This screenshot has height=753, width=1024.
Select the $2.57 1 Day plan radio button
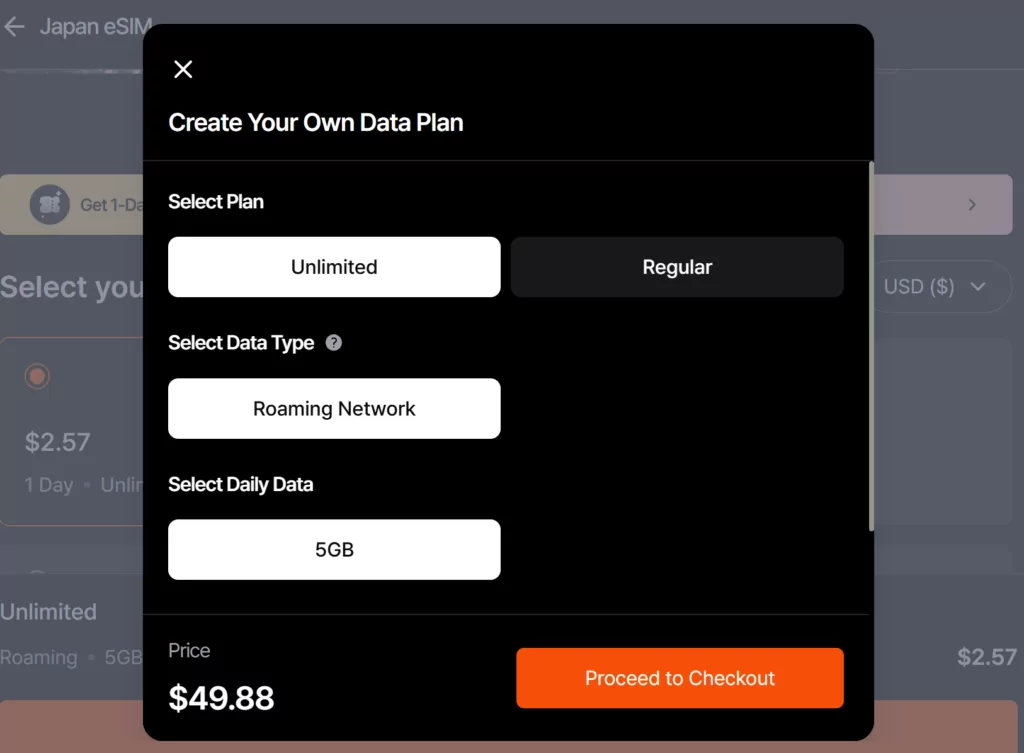tap(37, 376)
